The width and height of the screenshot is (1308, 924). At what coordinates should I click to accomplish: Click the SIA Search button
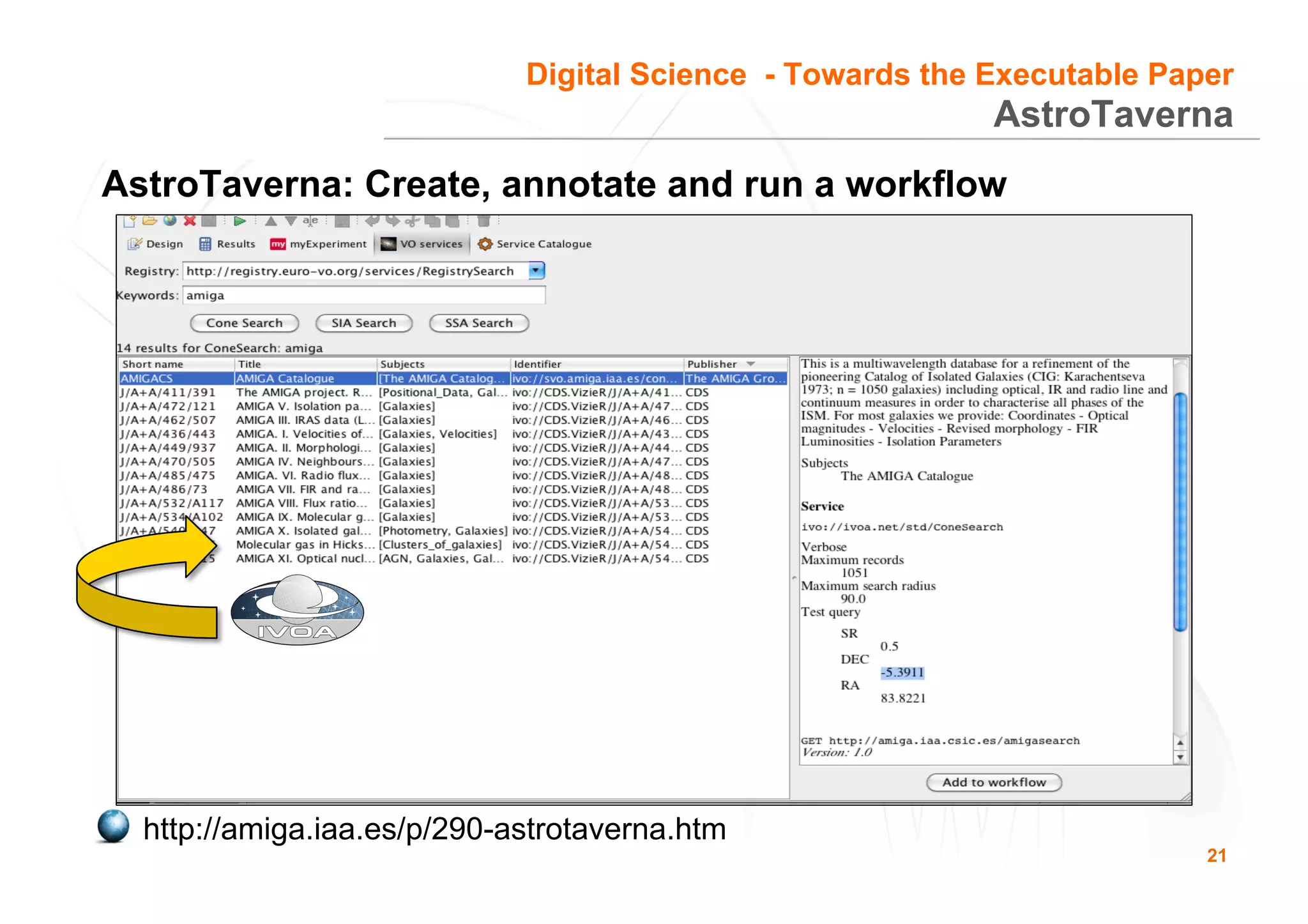pyautogui.click(x=364, y=323)
